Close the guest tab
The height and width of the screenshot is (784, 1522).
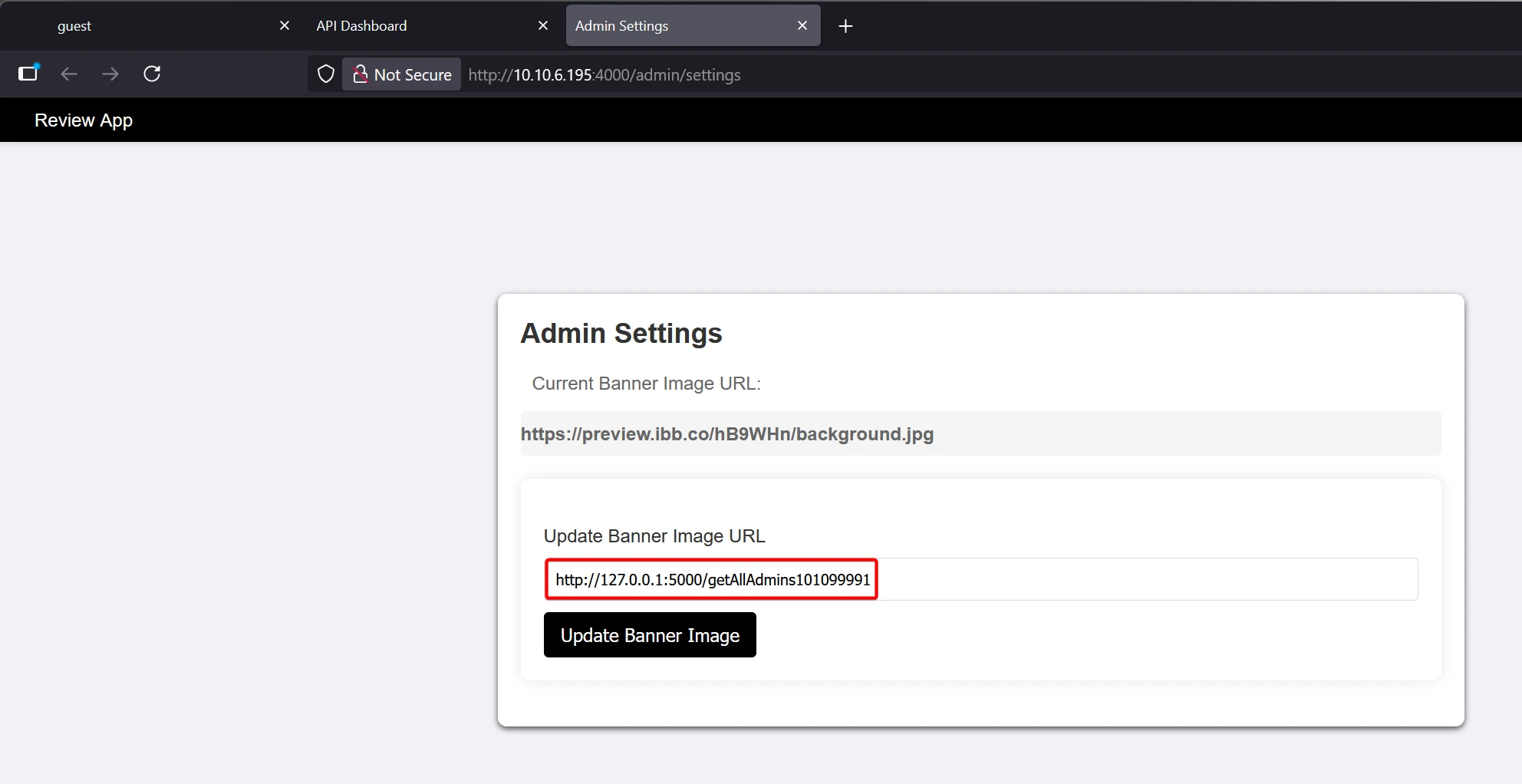pyautogui.click(x=285, y=25)
